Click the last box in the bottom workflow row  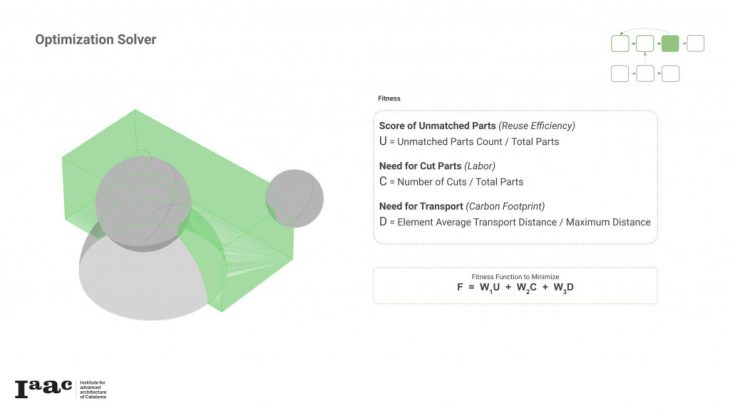point(671,73)
